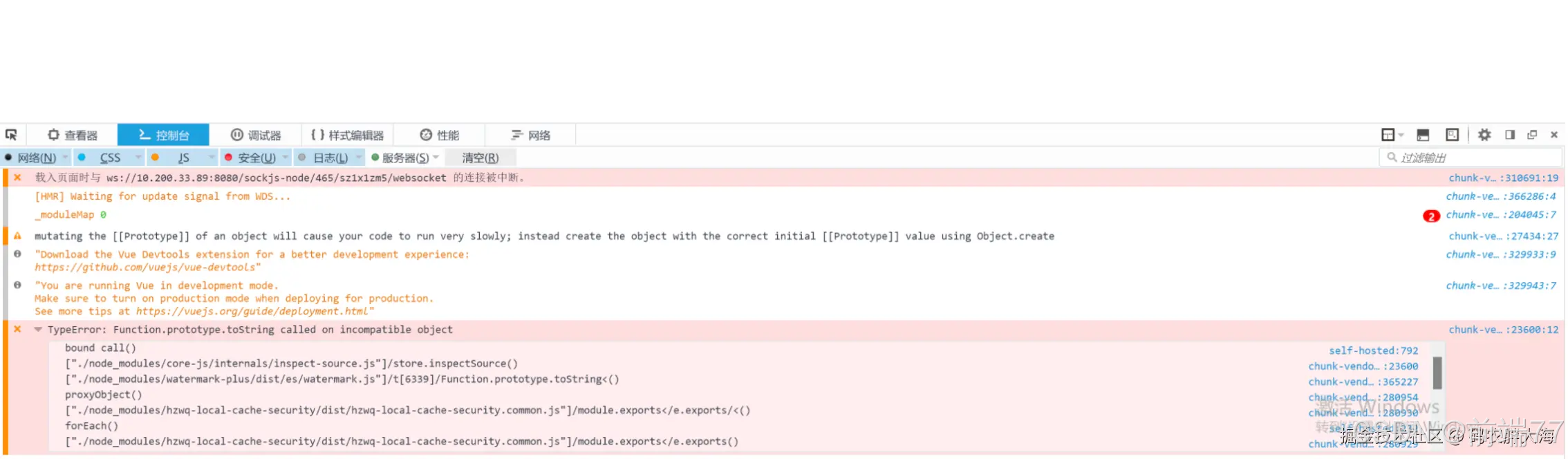Open the 调试器 debugger tab
Image resolution: width=1568 pixels, height=459 pixels.
point(256,135)
